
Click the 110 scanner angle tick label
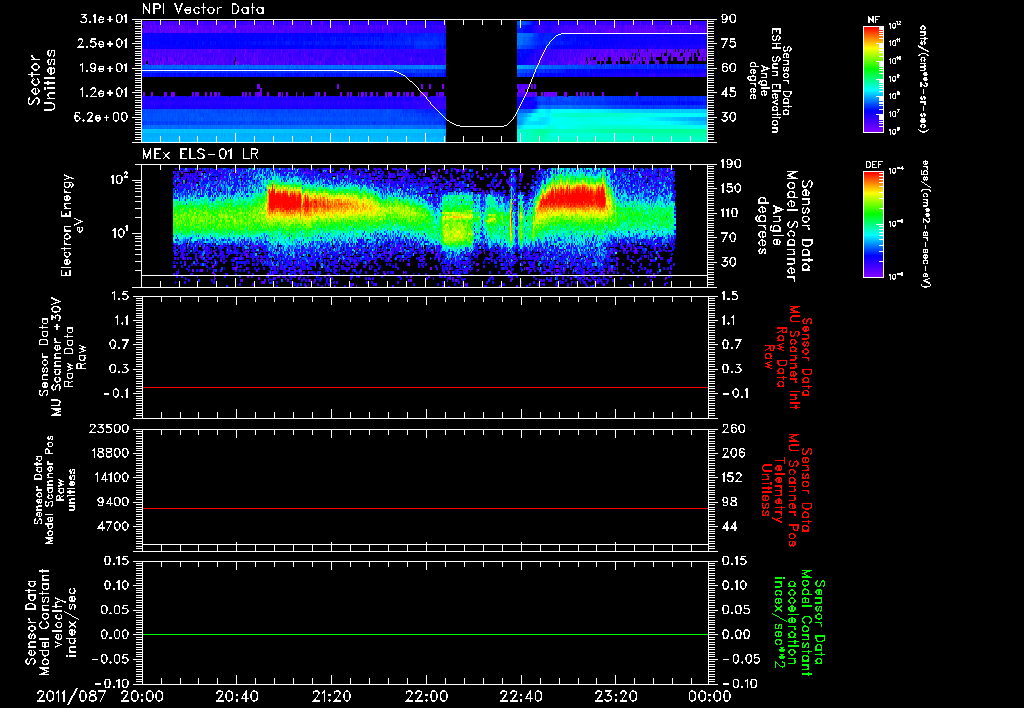point(731,213)
